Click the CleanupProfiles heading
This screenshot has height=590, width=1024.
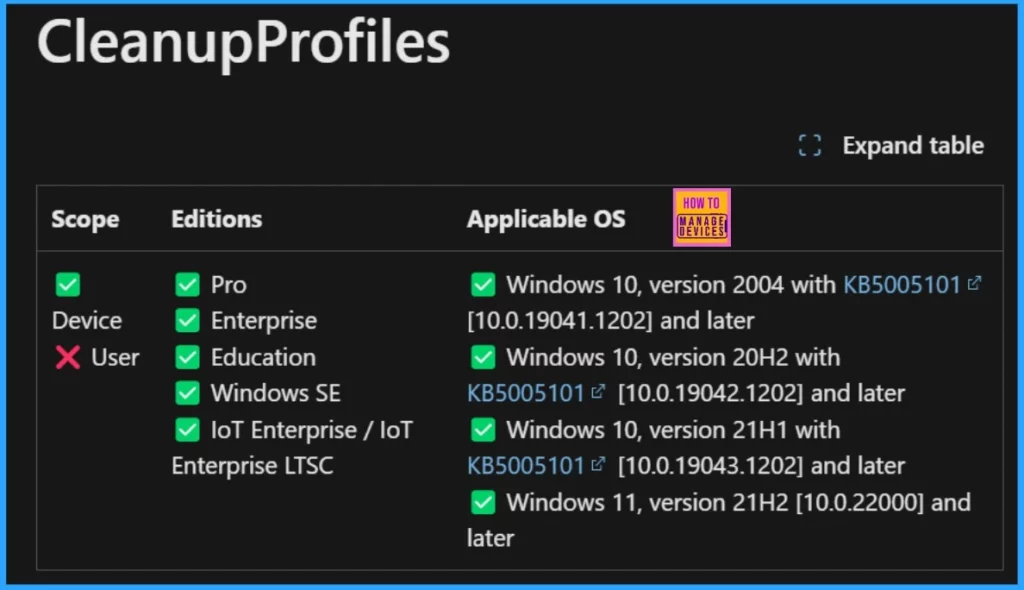[x=244, y=42]
